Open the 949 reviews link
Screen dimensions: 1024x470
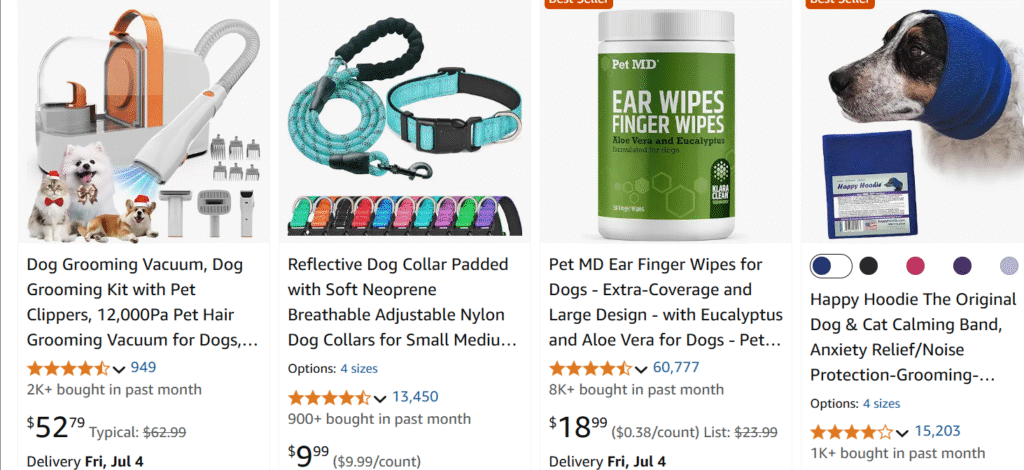coord(143,368)
